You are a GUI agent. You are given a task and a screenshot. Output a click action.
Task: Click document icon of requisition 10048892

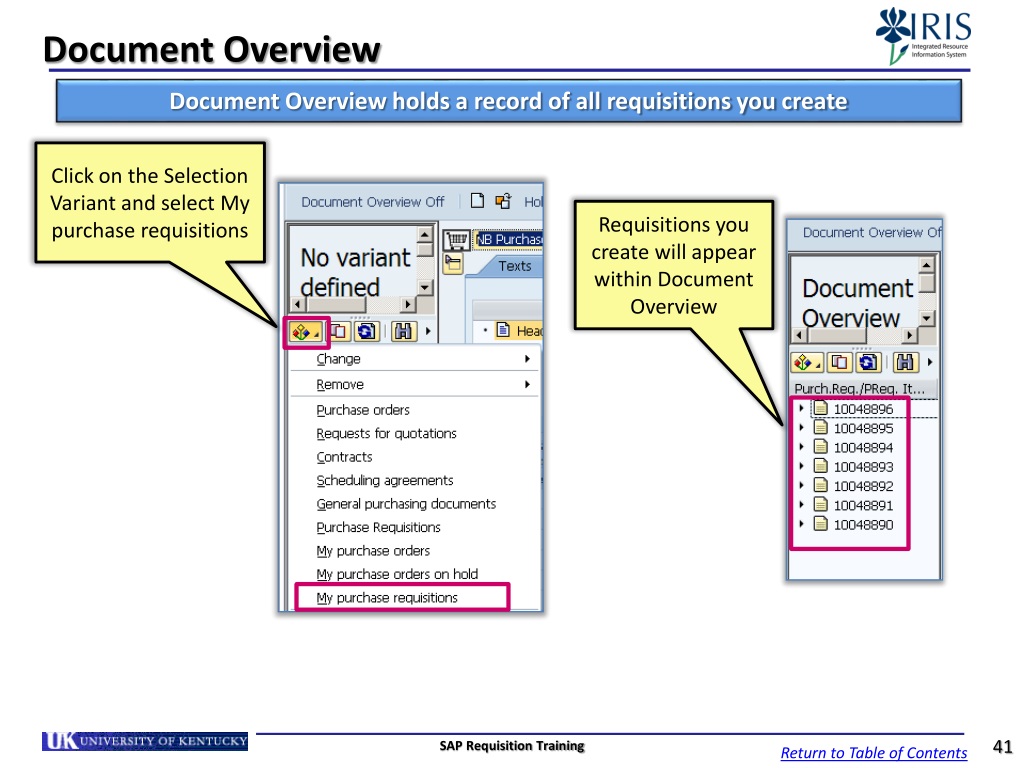click(x=821, y=485)
